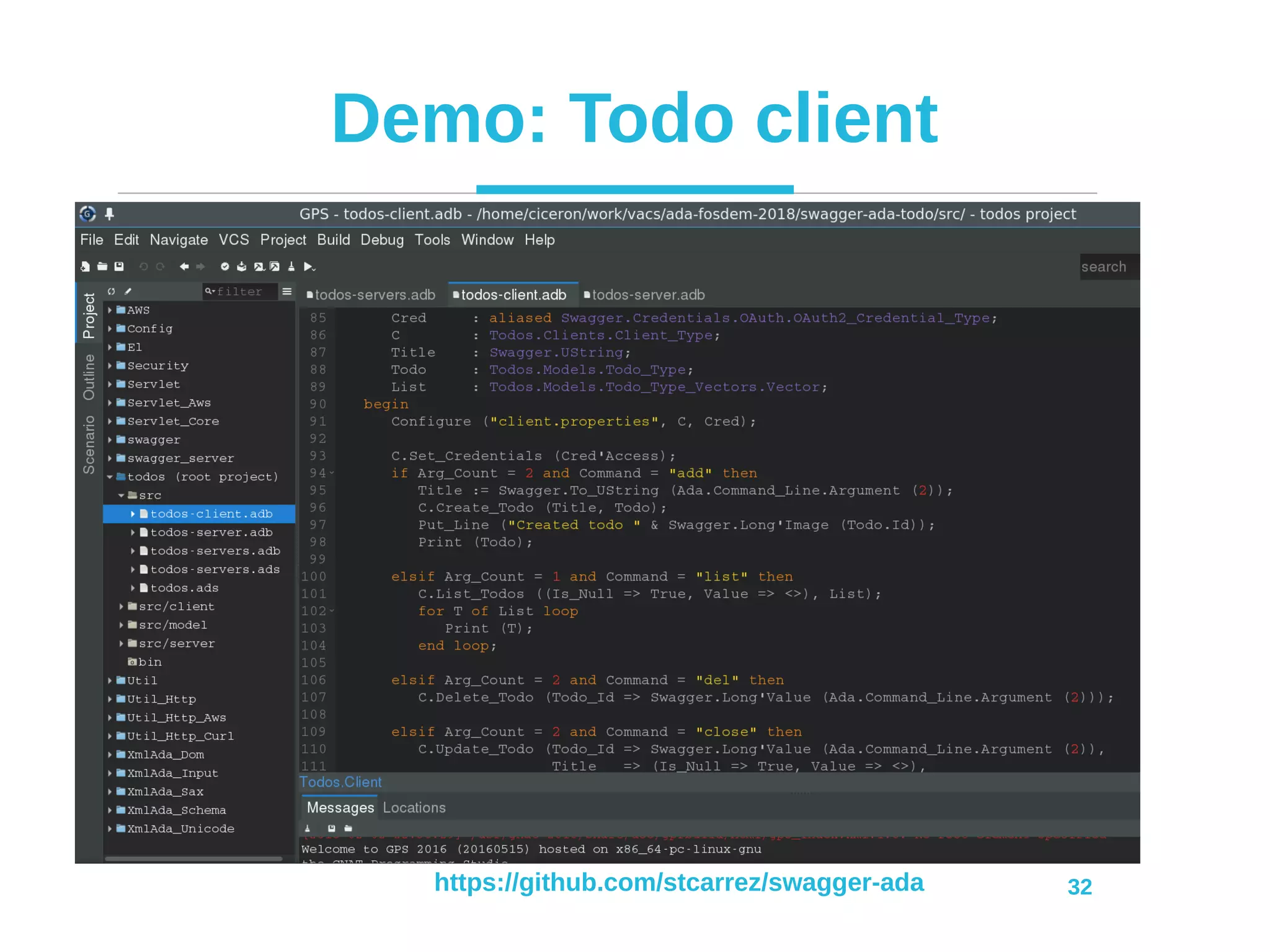Expand the Servlet_Core project node
The image size is (1270, 952).
[x=110, y=422]
